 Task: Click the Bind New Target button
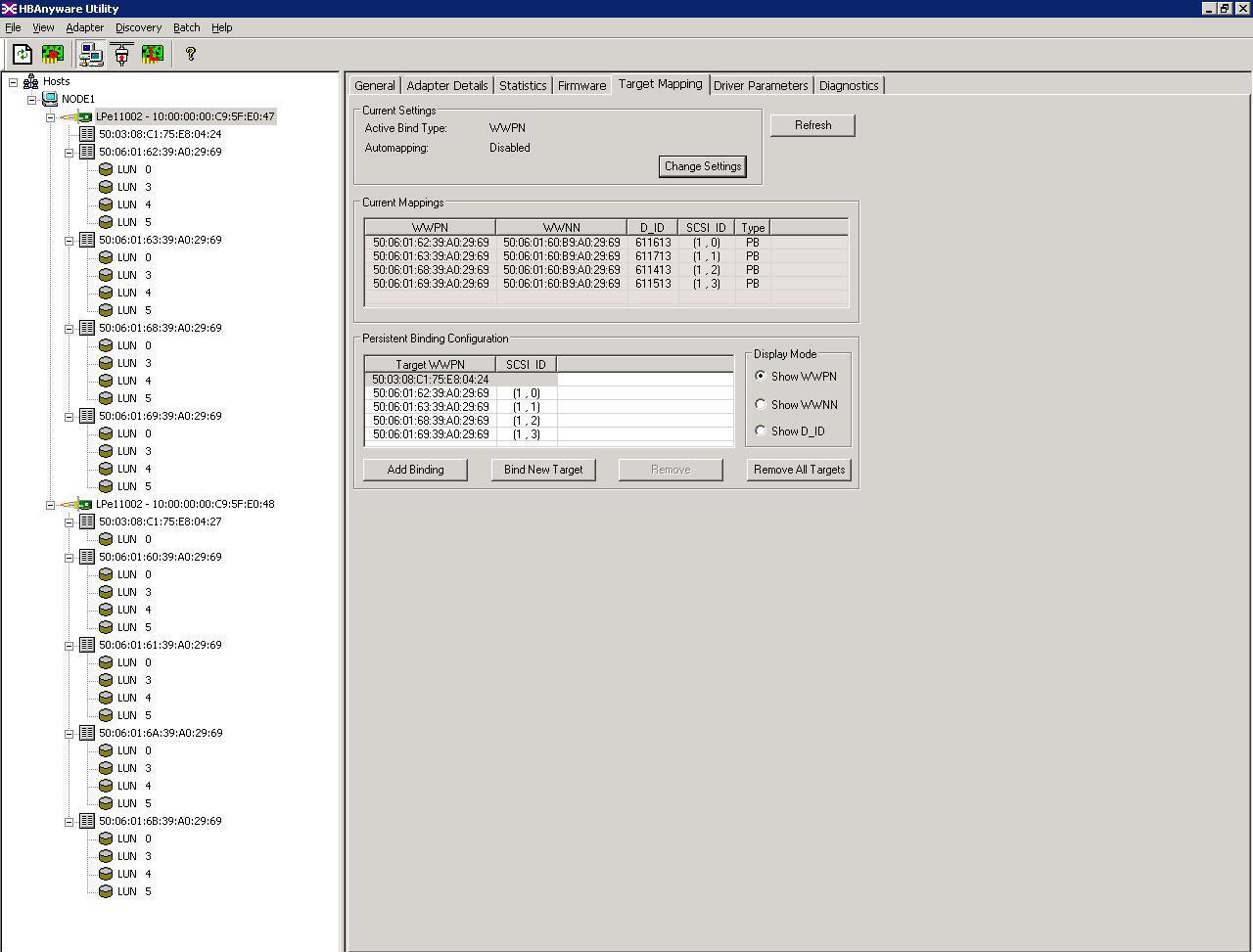(543, 470)
